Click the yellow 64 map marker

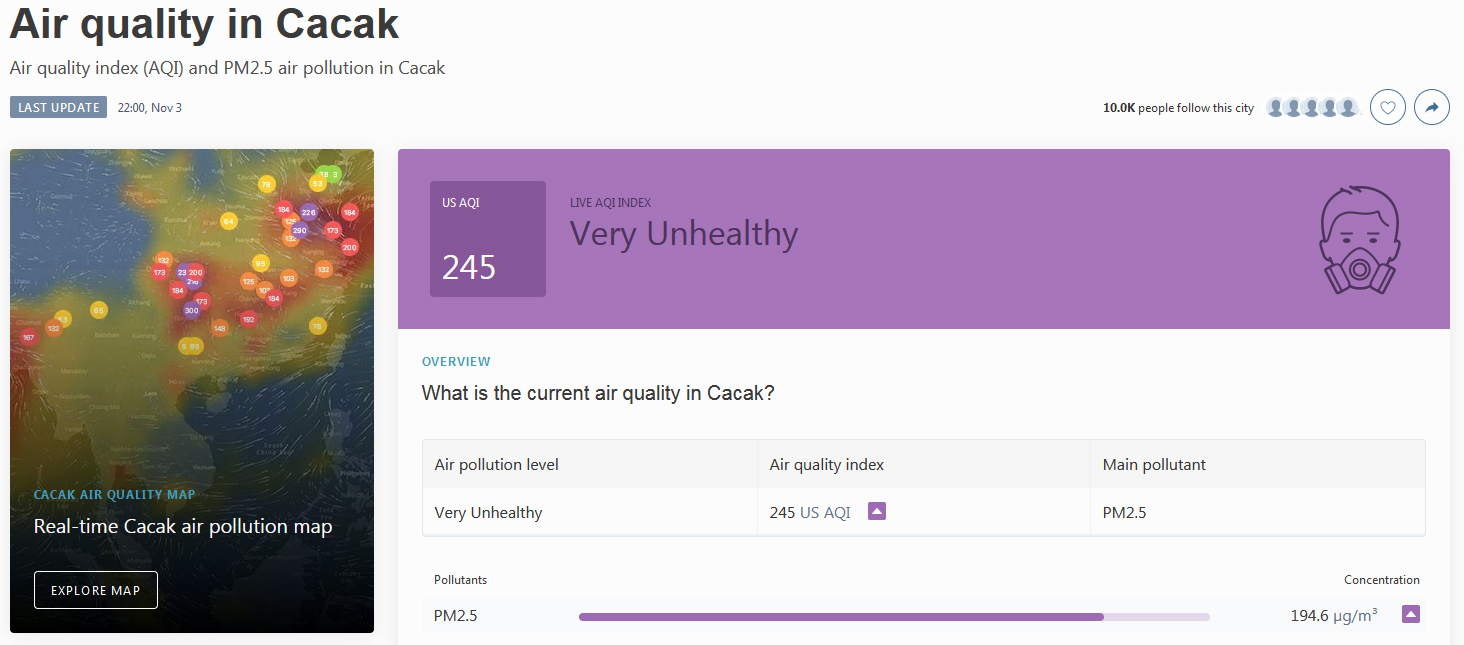[x=229, y=221]
